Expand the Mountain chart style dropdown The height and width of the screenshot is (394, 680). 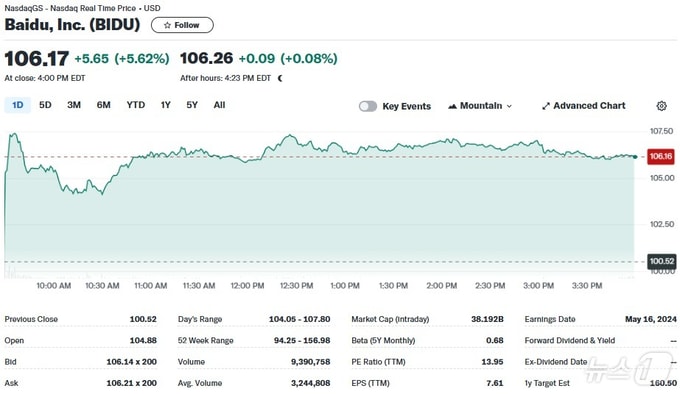point(480,106)
